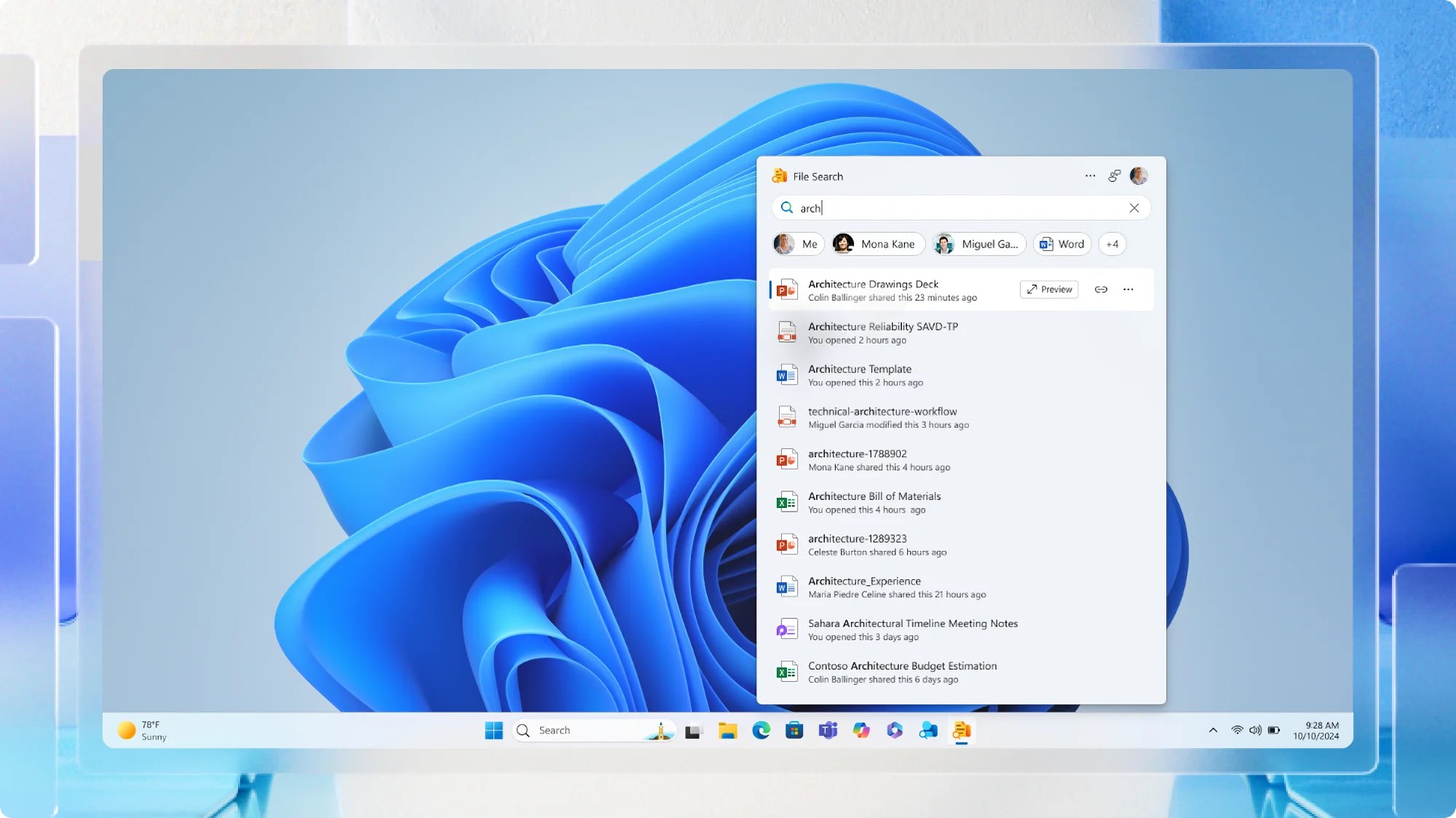Clear the arch search query
The width and height of the screenshot is (1456, 818).
click(1133, 207)
